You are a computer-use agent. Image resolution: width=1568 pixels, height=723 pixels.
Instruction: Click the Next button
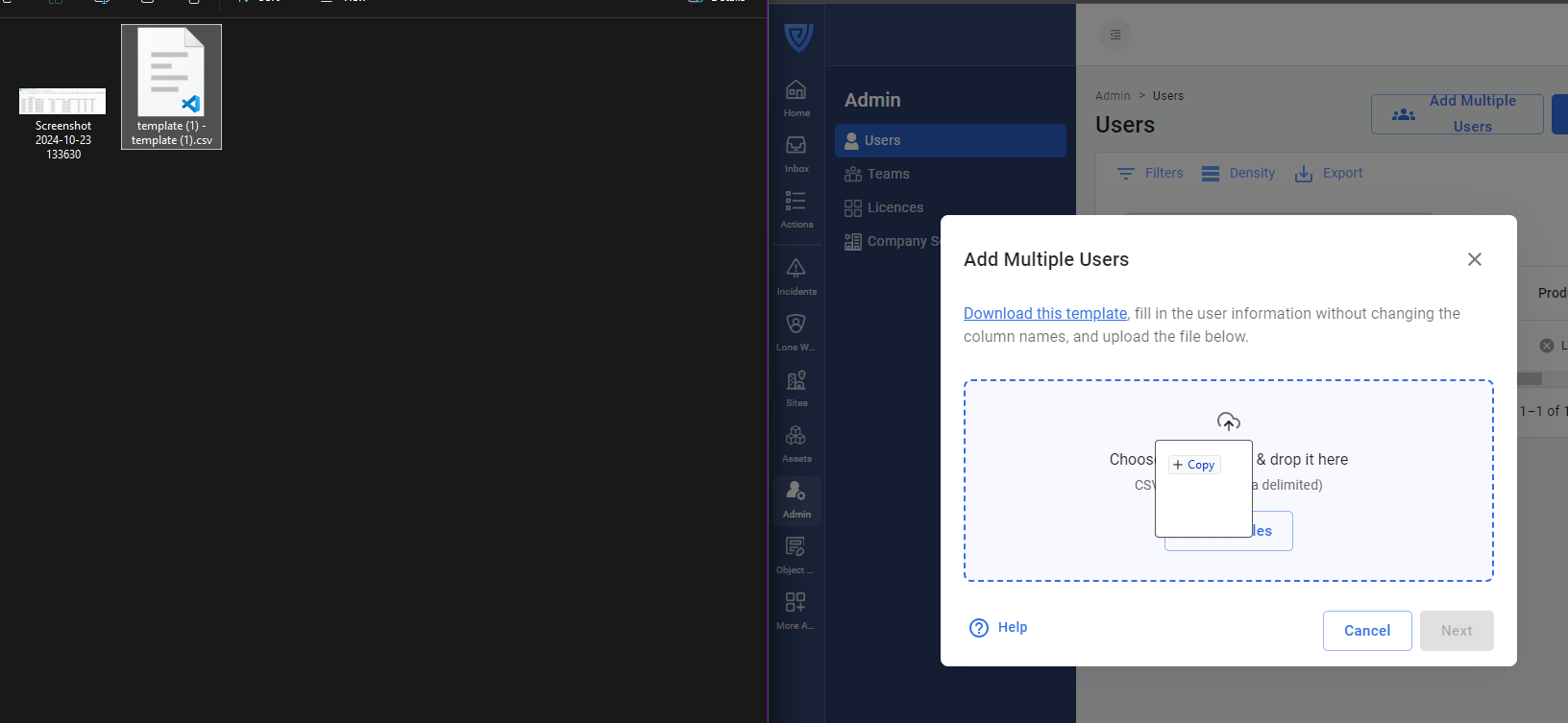(x=1456, y=631)
